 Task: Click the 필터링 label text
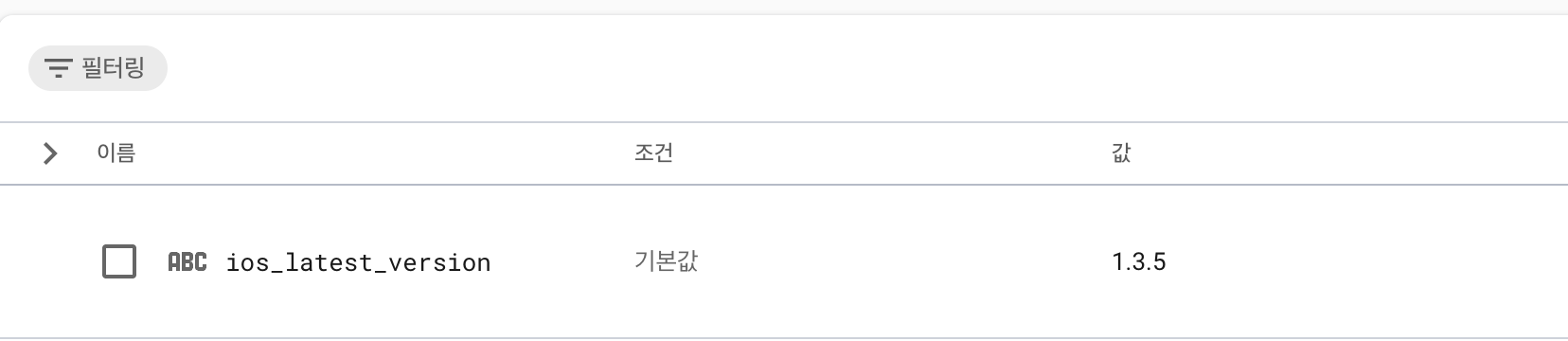[113, 68]
